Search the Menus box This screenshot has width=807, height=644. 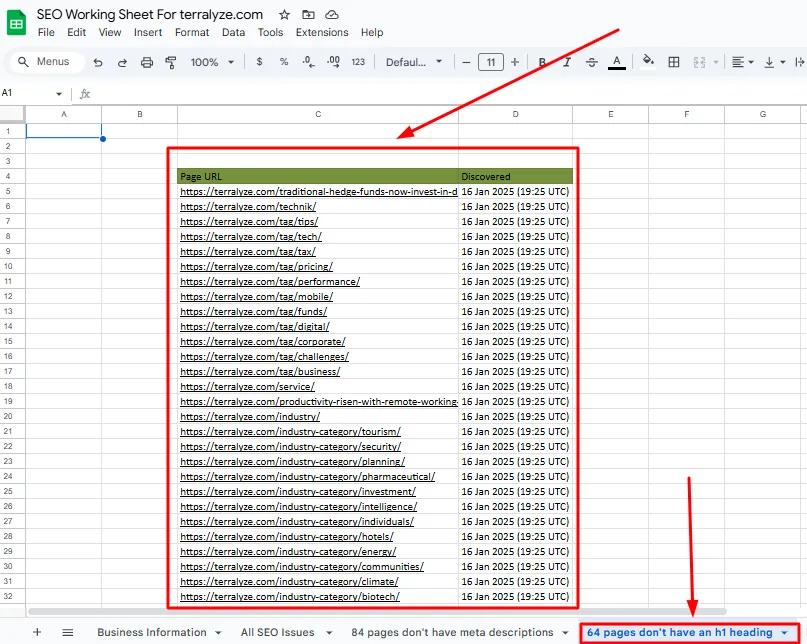click(x=47, y=62)
